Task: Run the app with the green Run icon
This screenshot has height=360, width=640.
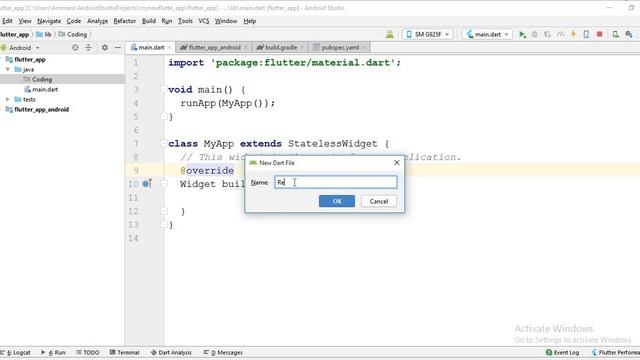Action: (x=522, y=35)
